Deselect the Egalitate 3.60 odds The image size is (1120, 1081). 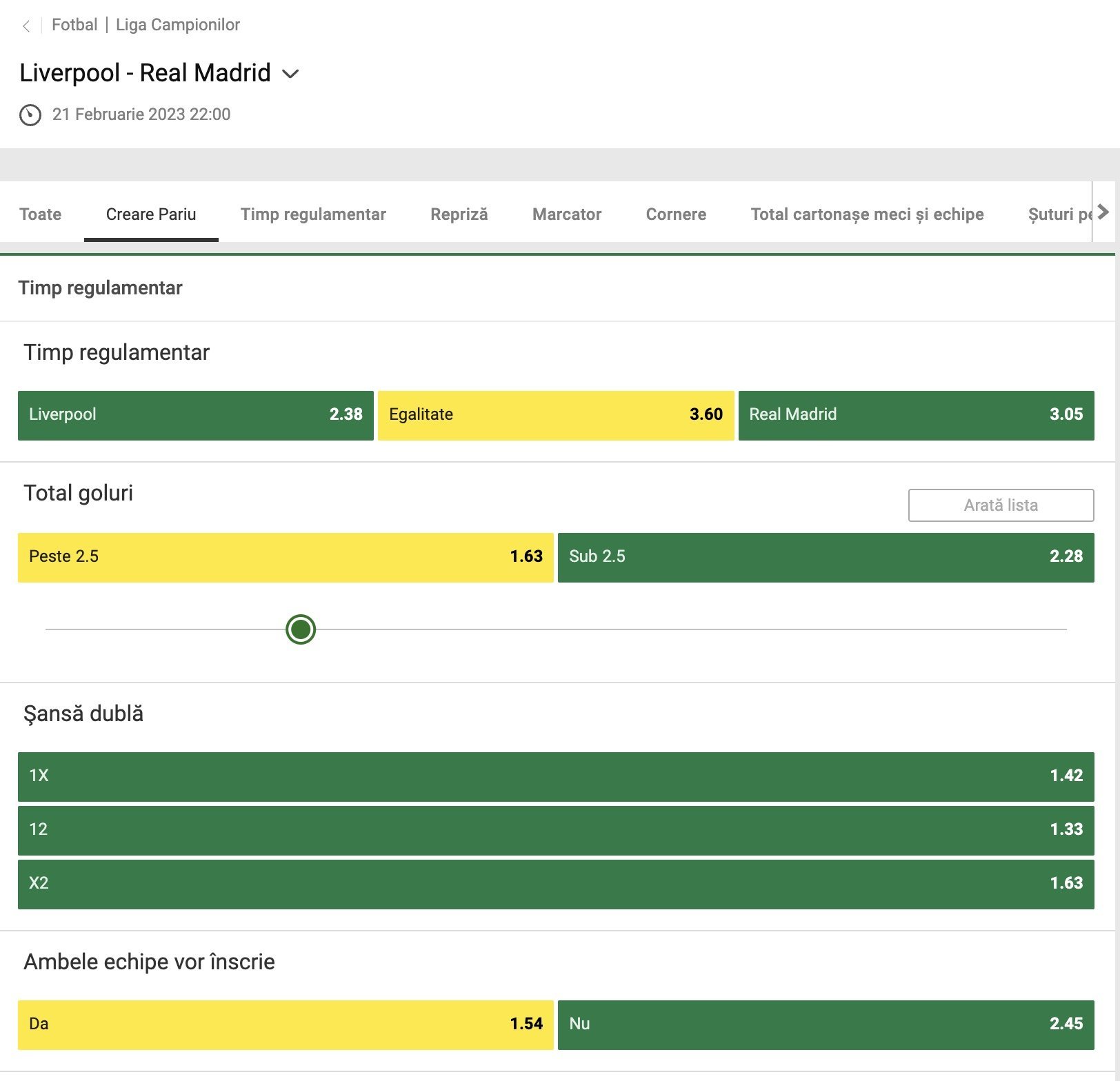[556, 416]
